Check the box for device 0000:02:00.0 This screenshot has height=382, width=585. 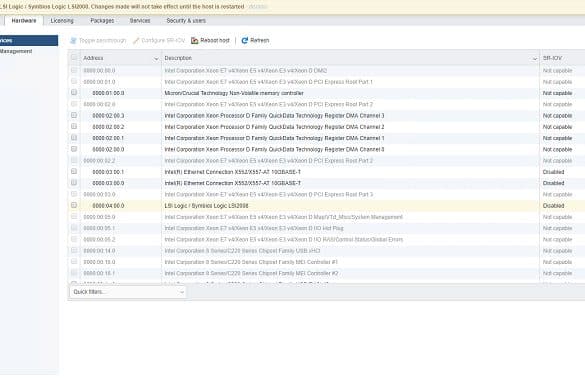pyautogui.click(x=74, y=148)
